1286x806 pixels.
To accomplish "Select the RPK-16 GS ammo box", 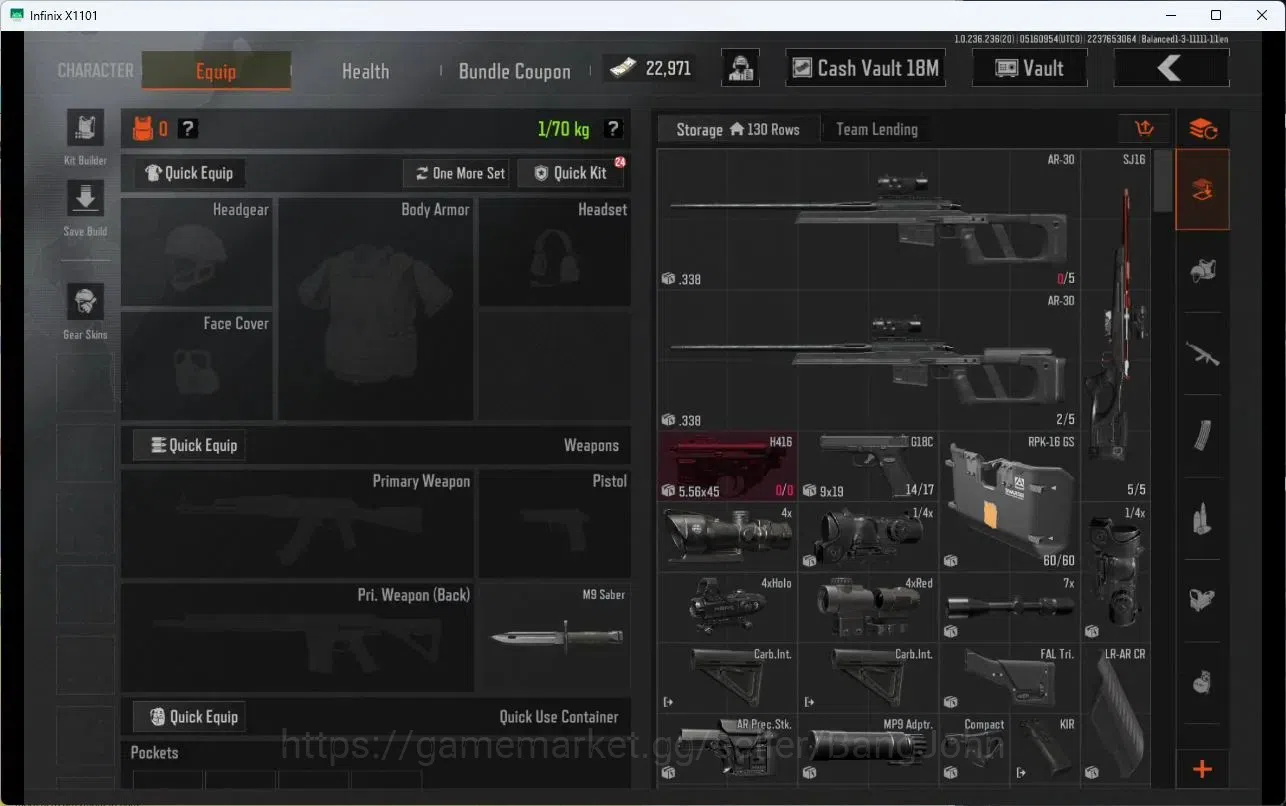I will pyautogui.click(x=1009, y=501).
